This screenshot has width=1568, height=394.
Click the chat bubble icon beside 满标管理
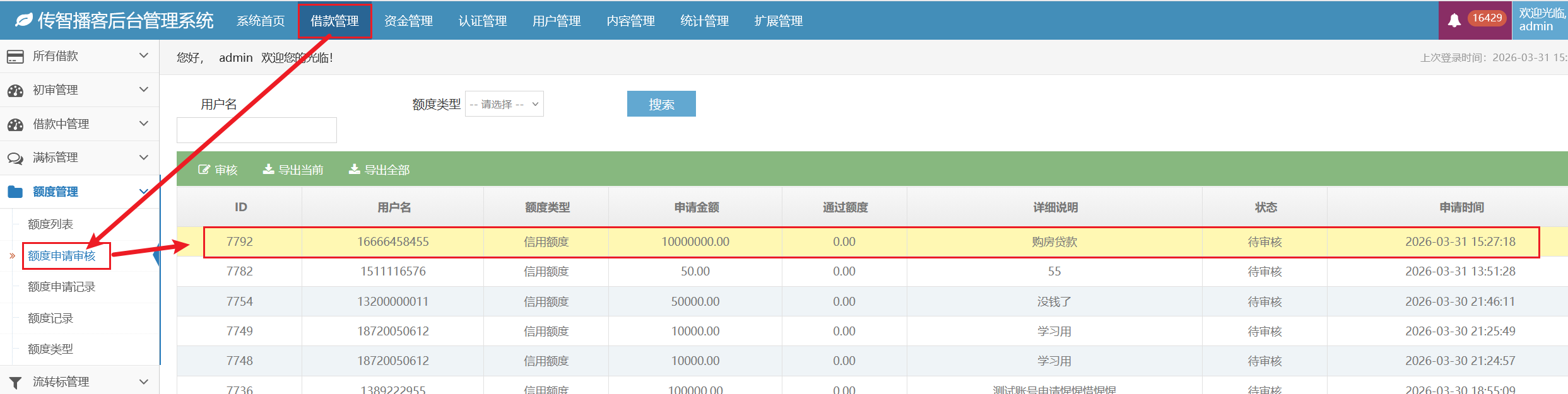coord(15,158)
